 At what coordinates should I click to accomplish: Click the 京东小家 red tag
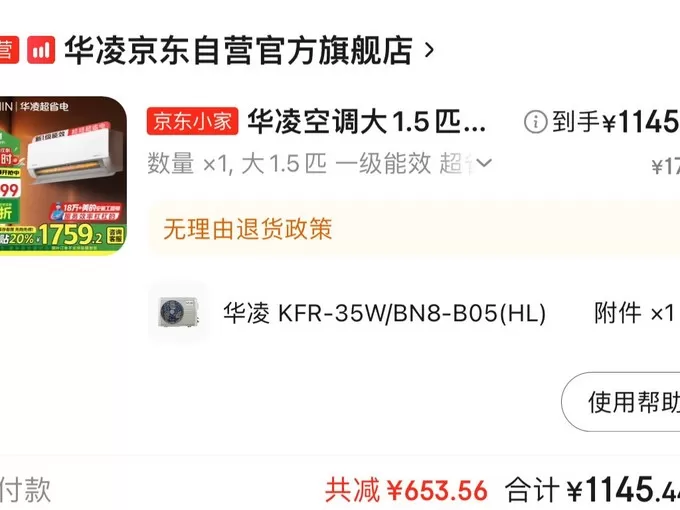[193, 121]
